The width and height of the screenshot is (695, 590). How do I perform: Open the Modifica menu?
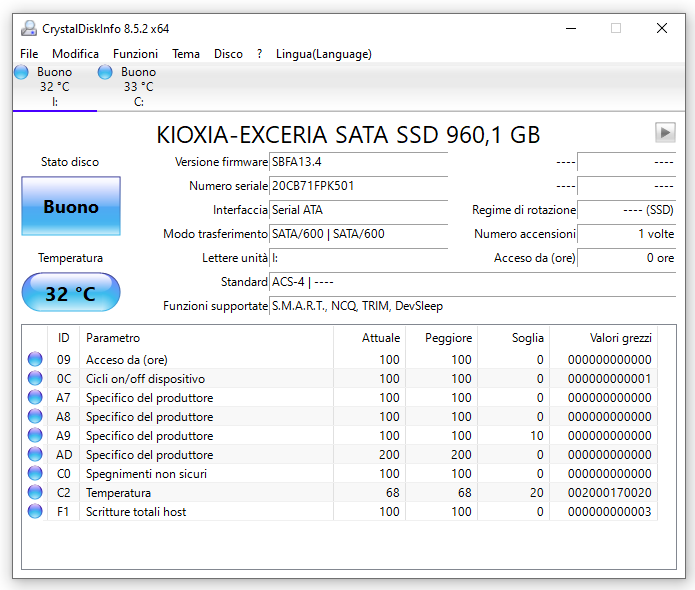(x=75, y=54)
